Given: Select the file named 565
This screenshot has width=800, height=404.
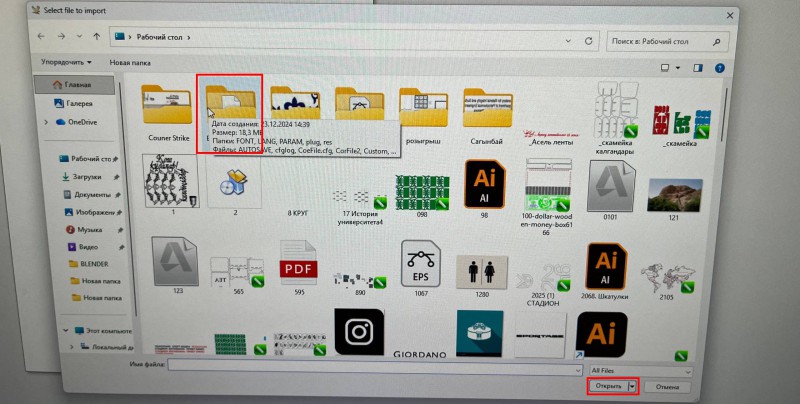Looking at the screenshot, I should point(238,275).
